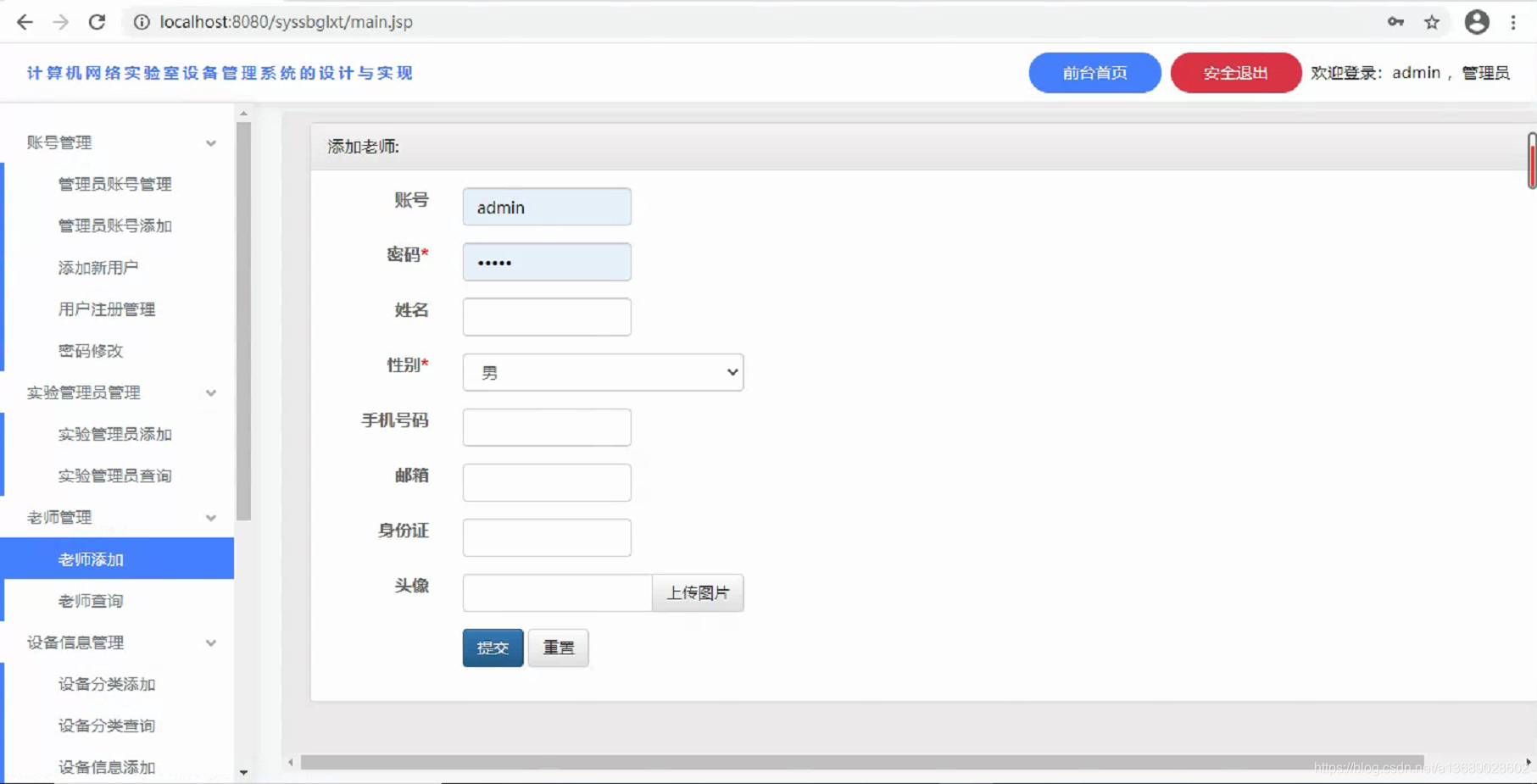Open 设备分类添加 in the sidebar
Viewport: 1537px width, 784px height.
click(x=107, y=684)
